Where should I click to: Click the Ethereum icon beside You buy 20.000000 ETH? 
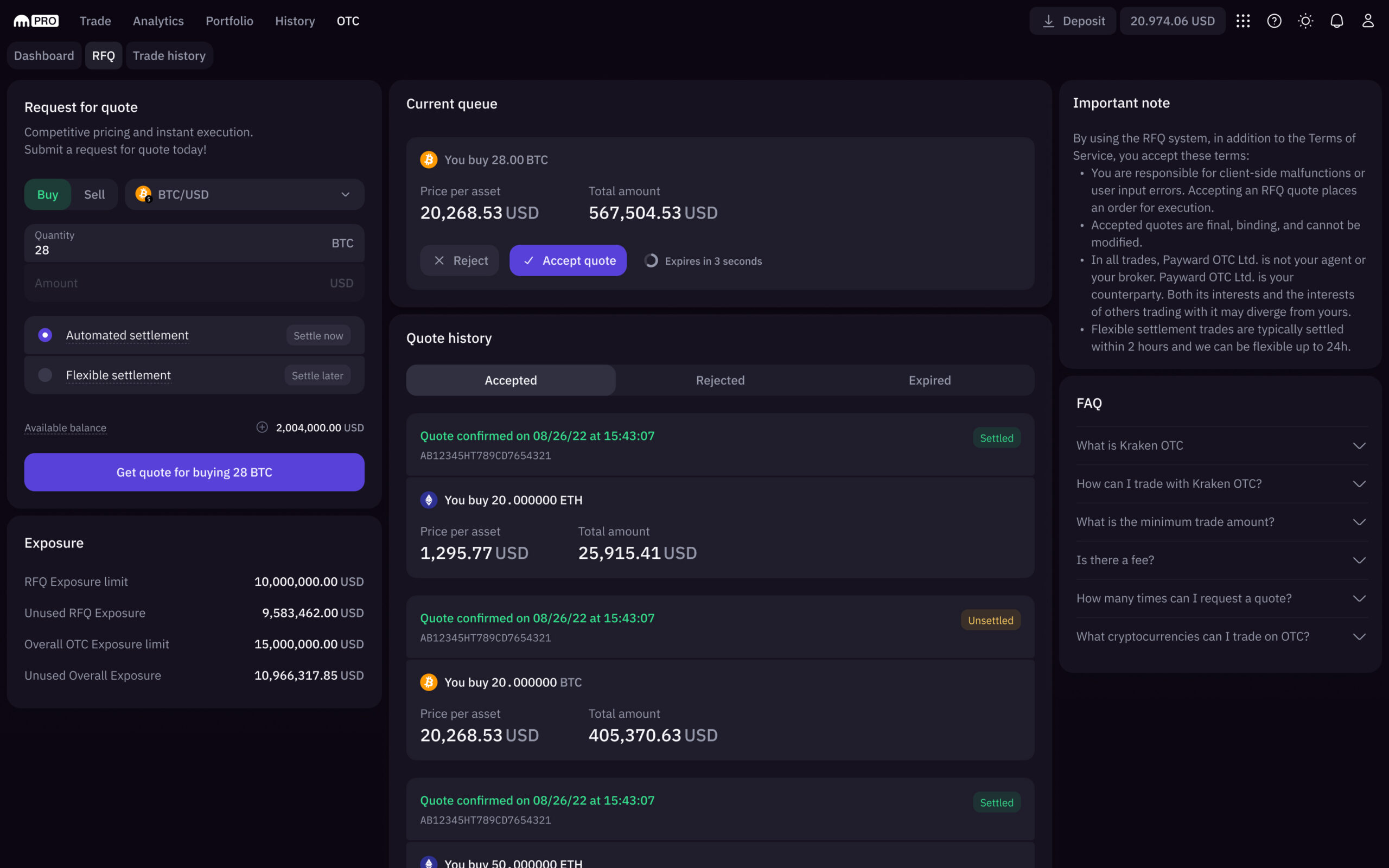click(428, 500)
